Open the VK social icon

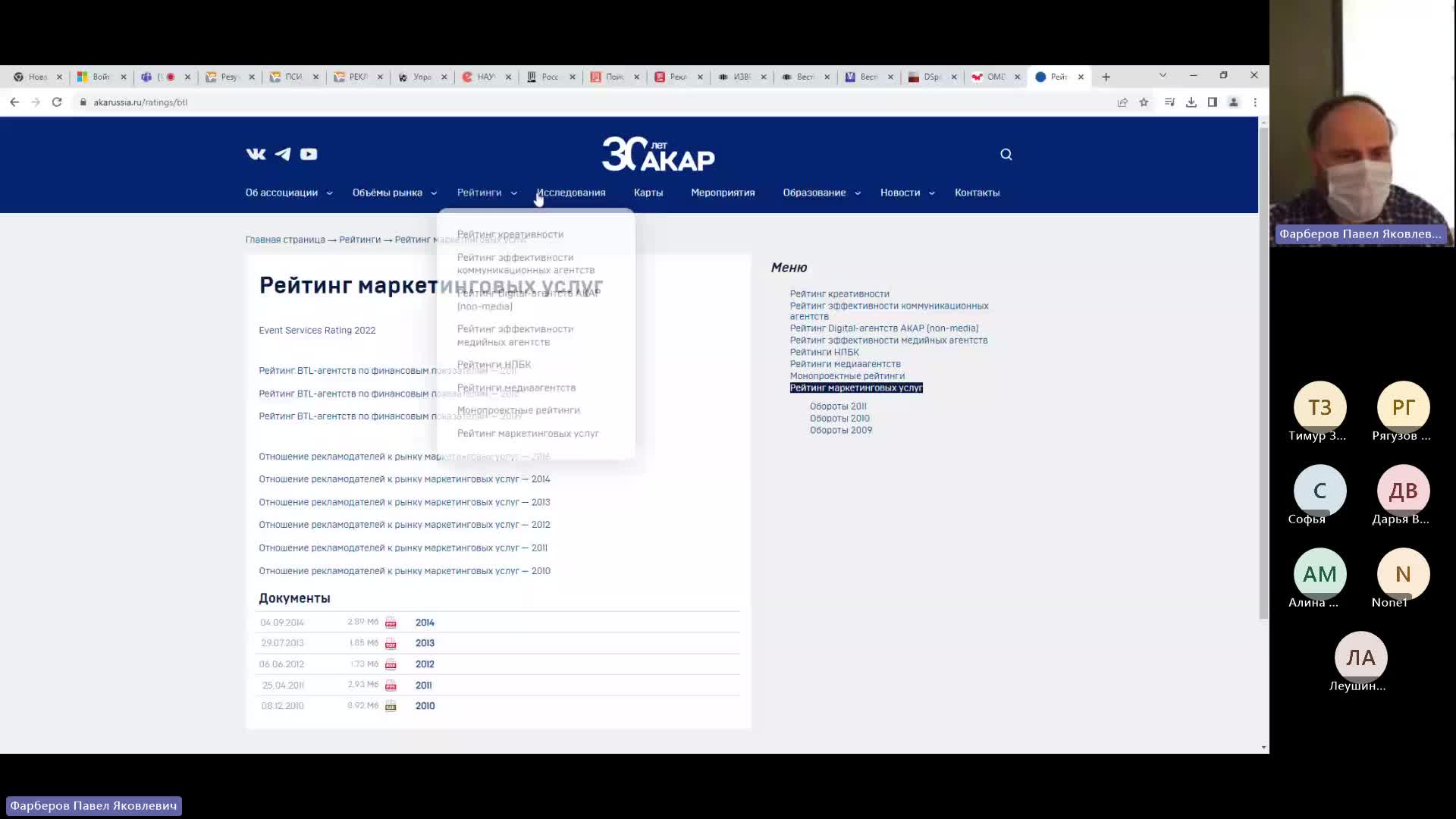coord(256,154)
